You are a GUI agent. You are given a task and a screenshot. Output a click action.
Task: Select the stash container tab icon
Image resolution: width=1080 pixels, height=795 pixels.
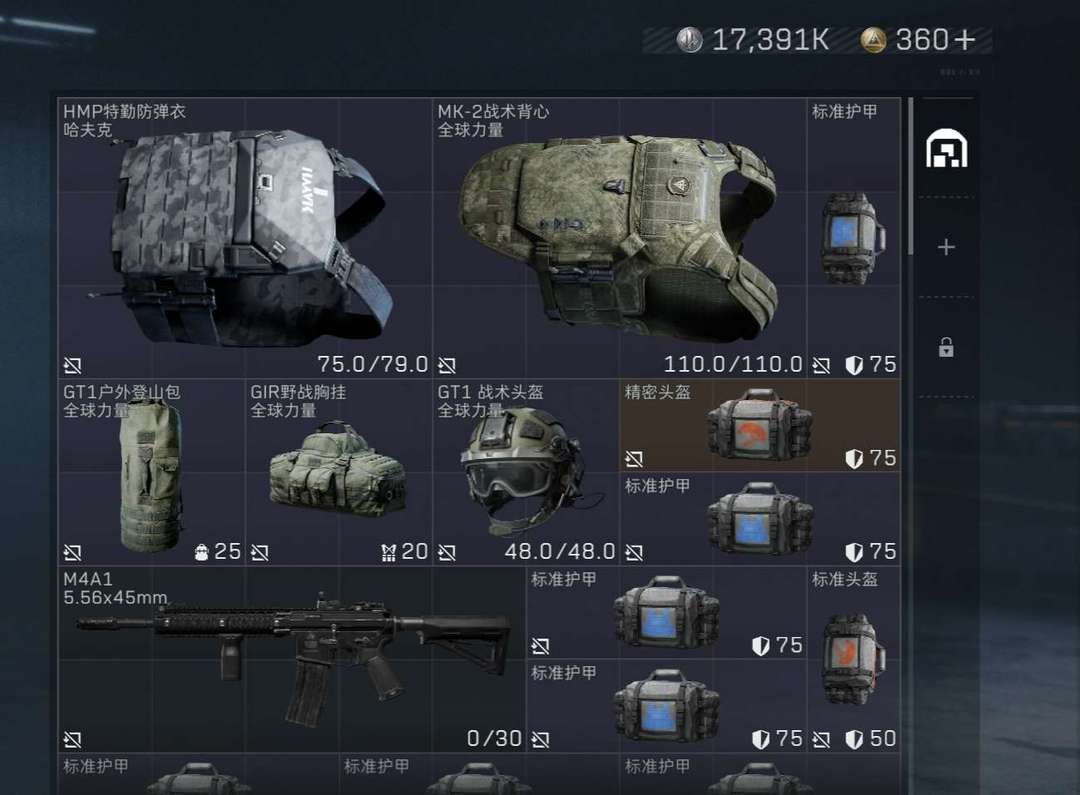point(946,149)
